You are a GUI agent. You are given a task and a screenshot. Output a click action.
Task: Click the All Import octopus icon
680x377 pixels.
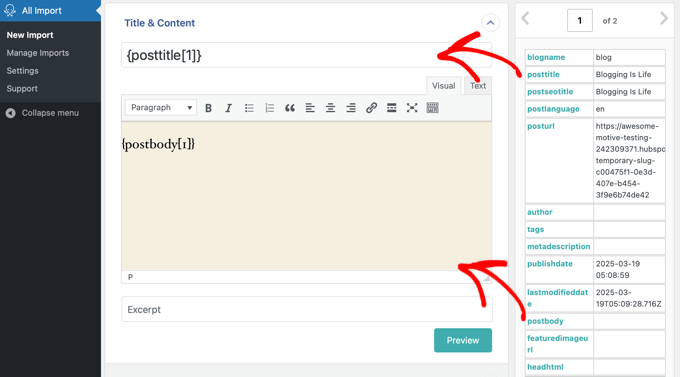point(10,10)
